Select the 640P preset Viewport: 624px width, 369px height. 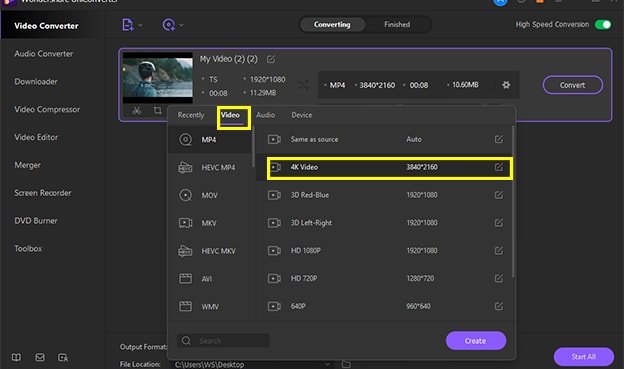click(x=384, y=306)
